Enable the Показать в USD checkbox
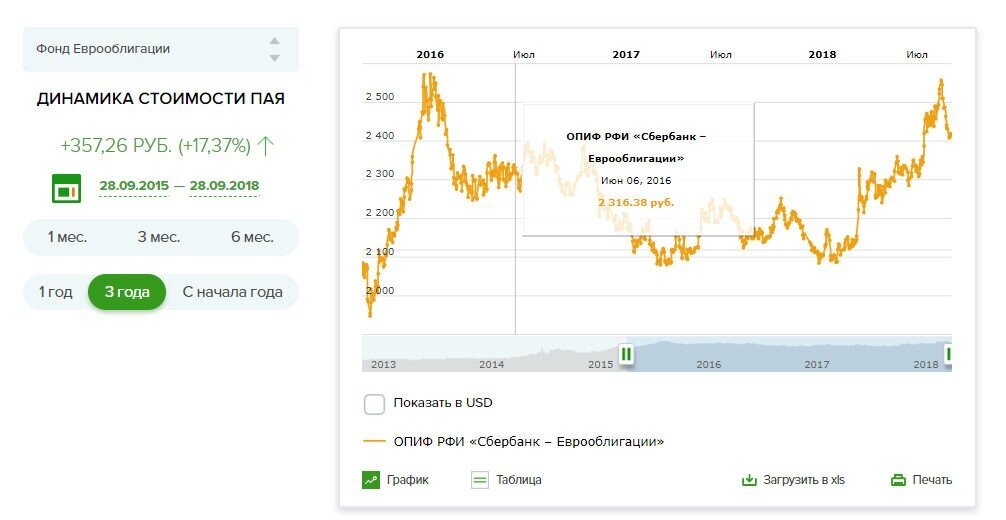 click(x=375, y=404)
